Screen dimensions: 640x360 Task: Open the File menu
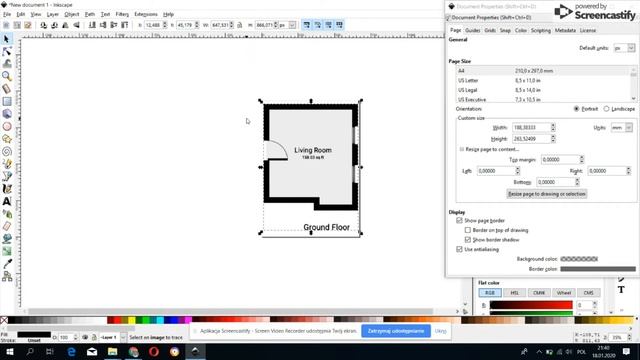coord(7,14)
